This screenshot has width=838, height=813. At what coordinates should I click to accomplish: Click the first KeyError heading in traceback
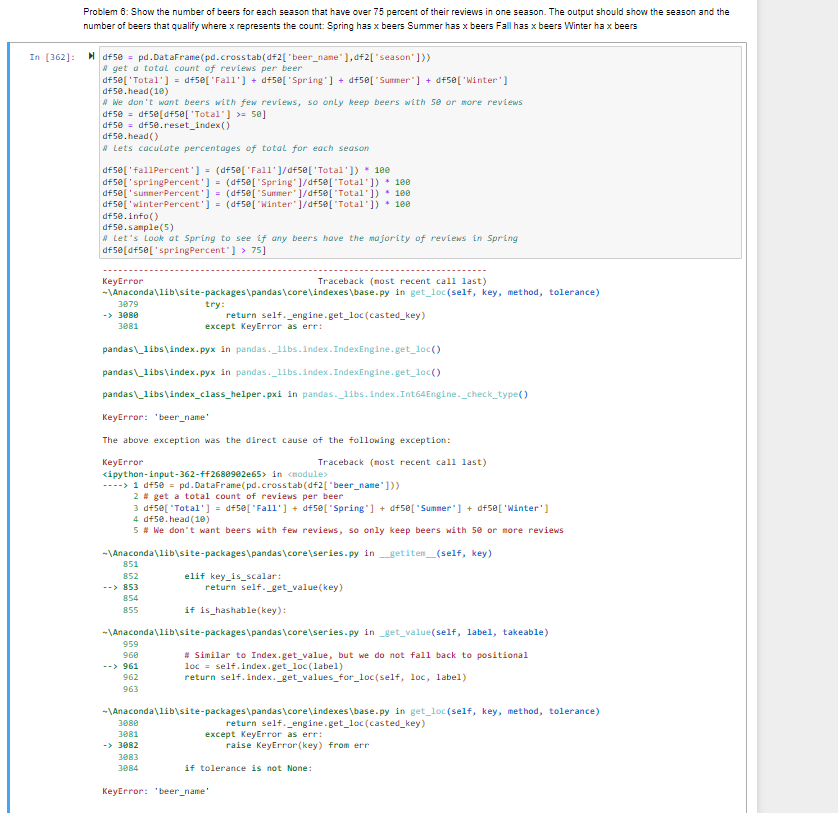122,281
